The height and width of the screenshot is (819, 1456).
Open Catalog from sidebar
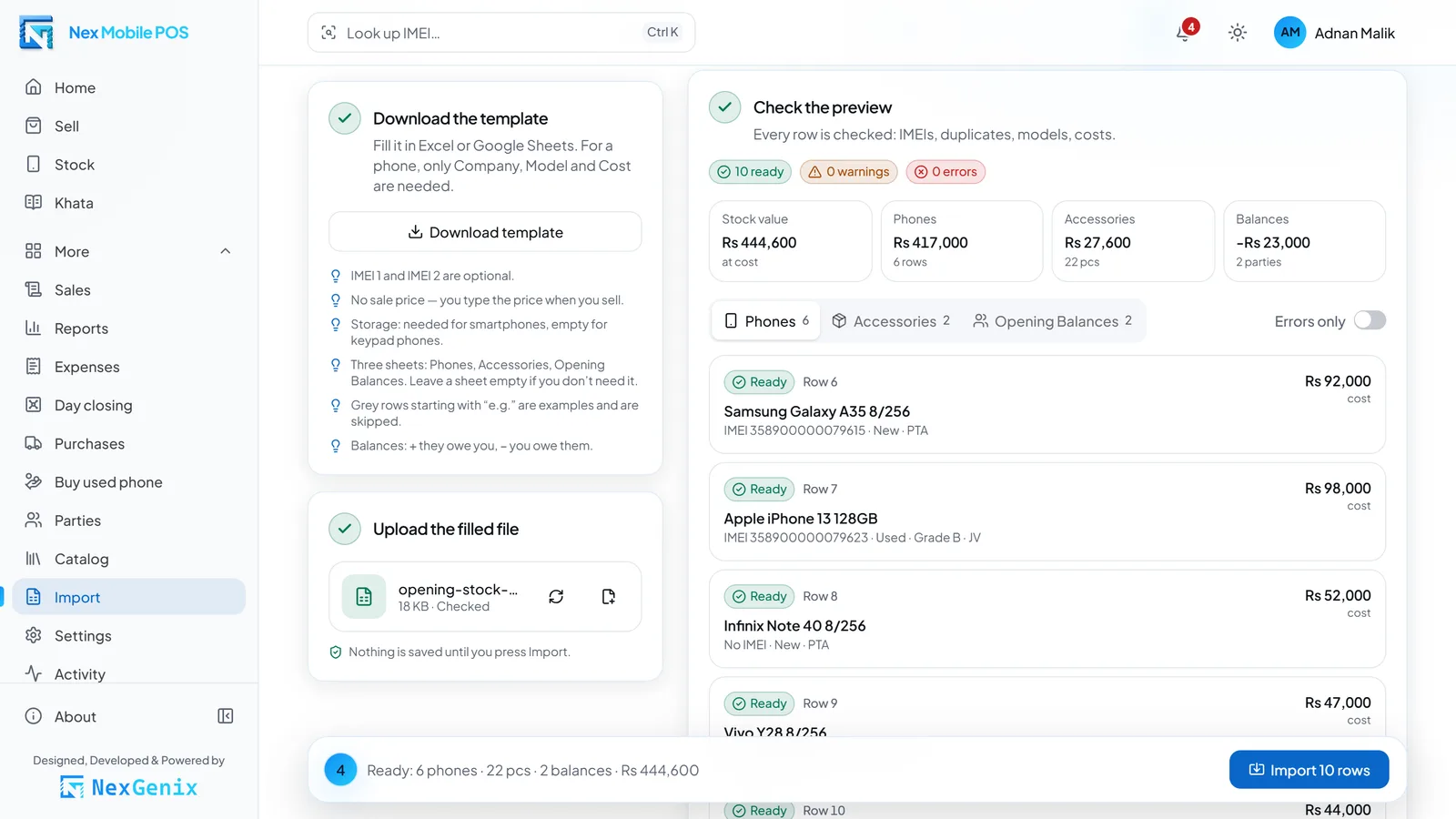(129, 559)
